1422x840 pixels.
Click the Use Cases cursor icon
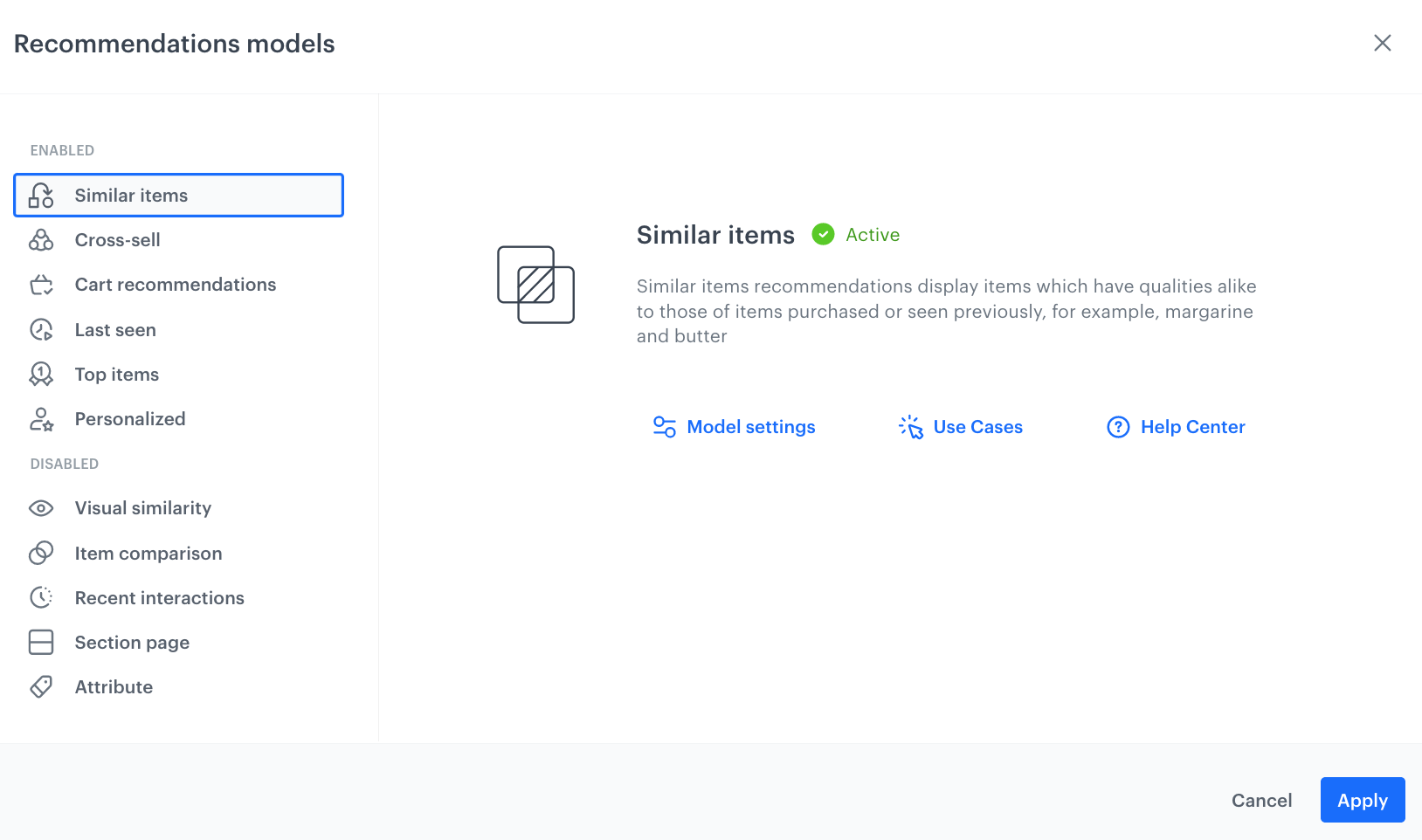coord(910,426)
